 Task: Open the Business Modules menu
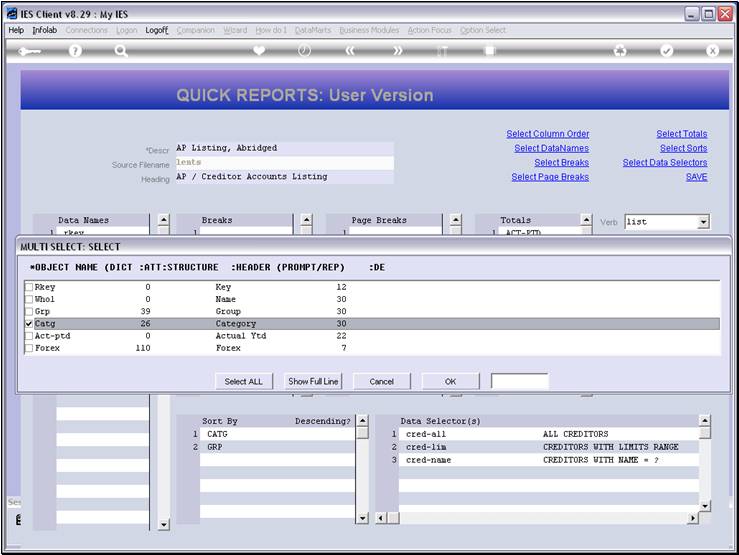point(369,30)
